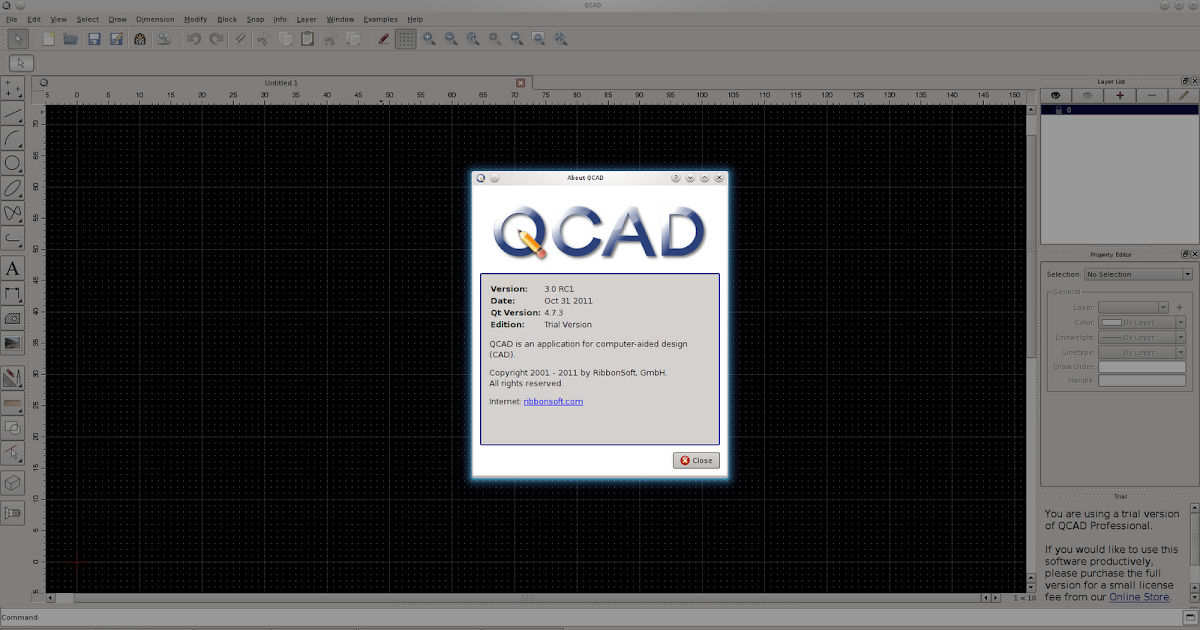Click the Cut scissors icon
This screenshot has height=630, width=1200.
tap(262, 39)
